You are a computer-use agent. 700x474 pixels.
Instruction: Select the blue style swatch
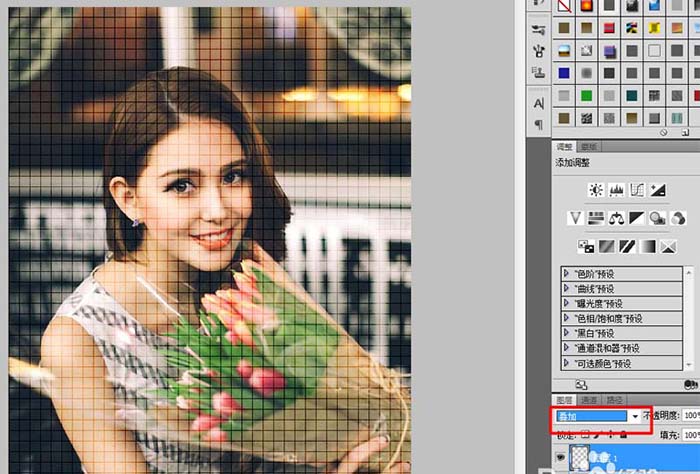[565, 73]
